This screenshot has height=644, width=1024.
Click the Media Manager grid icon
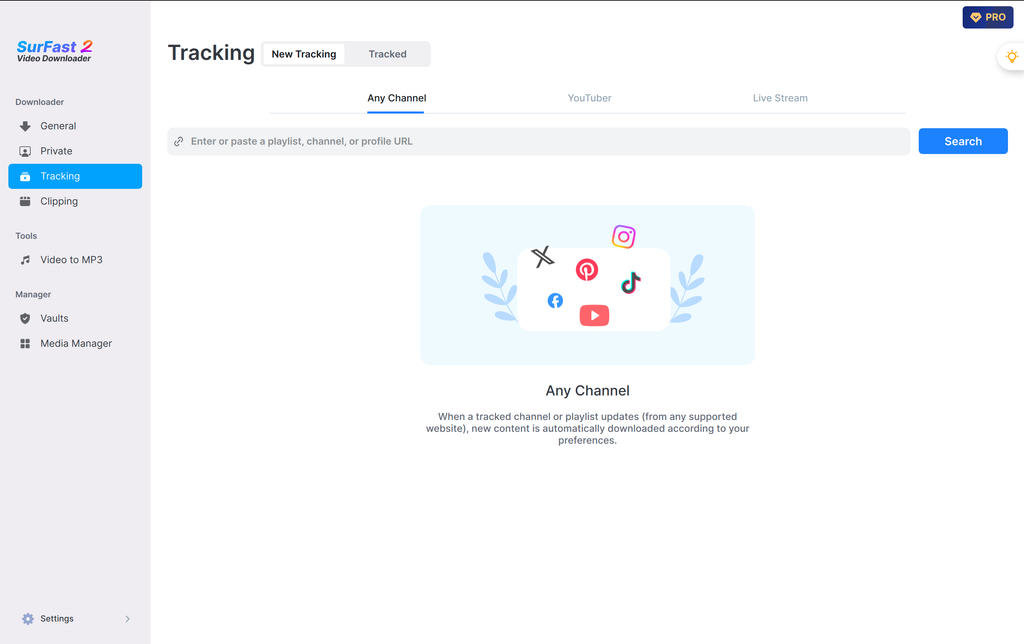(25, 344)
